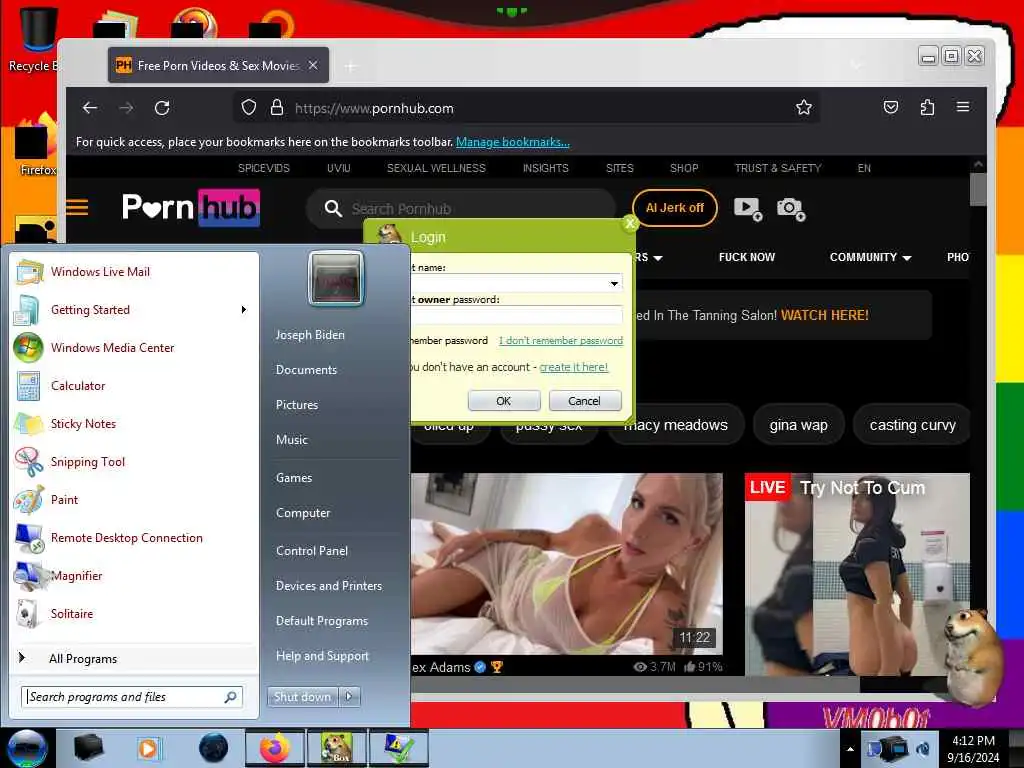
Task: Expand the Getting Started submenu arrow
Action: pos(244,310)
